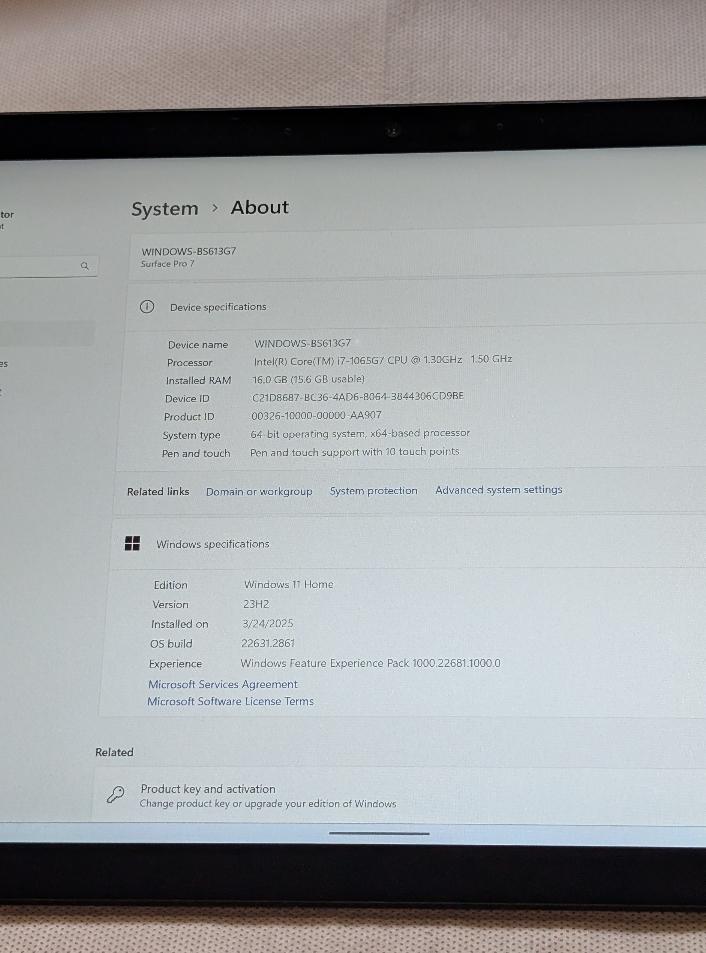Click the Windows logo beside Windows specifications
Image resolution: width=706 pixels, height=953 pixels.
point(132,543)
